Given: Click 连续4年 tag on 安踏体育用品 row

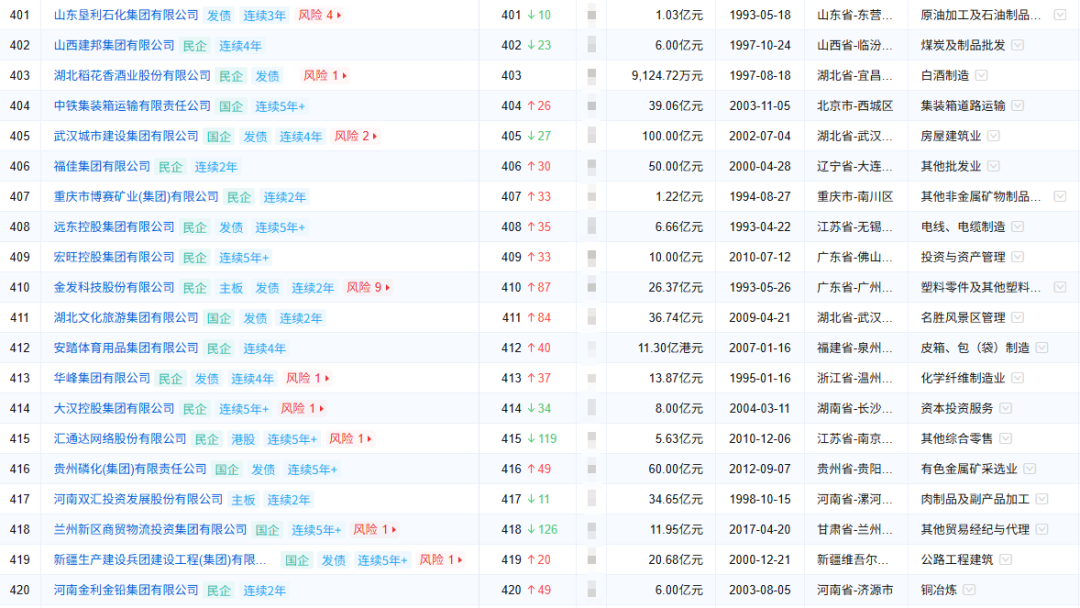Looking at the screenshot, I should [x=264, y=348].
